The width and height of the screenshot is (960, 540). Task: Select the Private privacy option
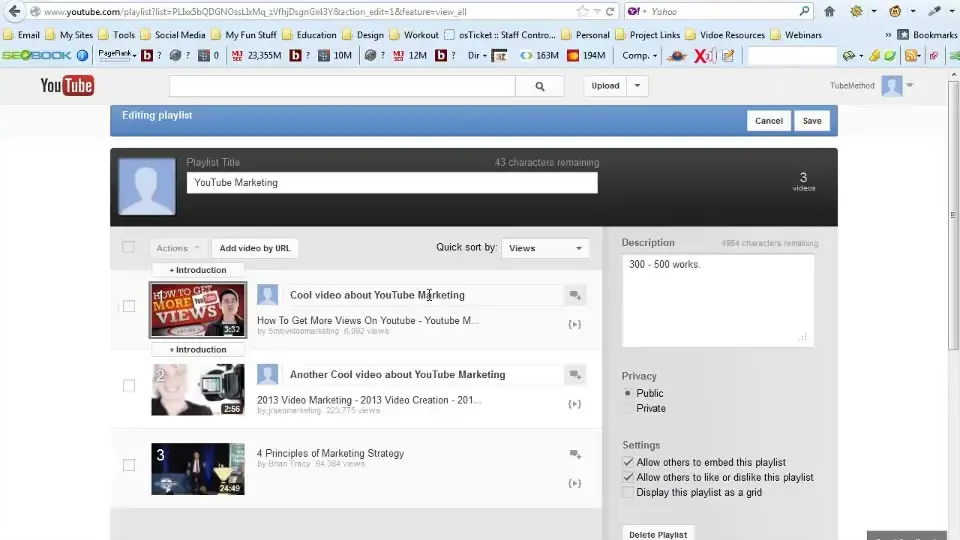click(x=628, y=408)
